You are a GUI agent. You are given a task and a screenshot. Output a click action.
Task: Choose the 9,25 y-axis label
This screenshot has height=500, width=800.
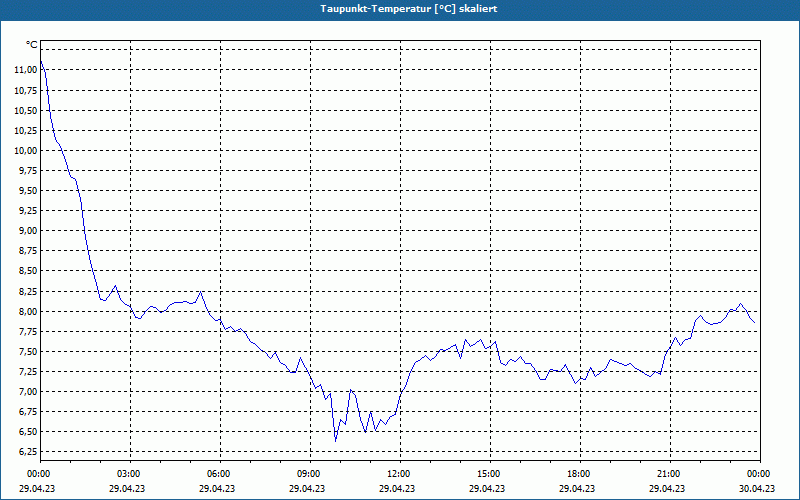tap(28, 211)
